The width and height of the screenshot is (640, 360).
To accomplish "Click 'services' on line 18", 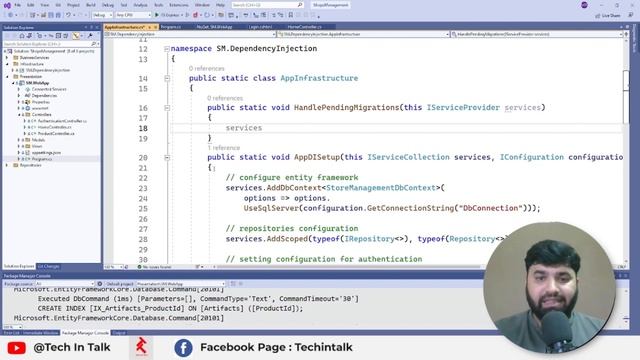I will [244, 128].
